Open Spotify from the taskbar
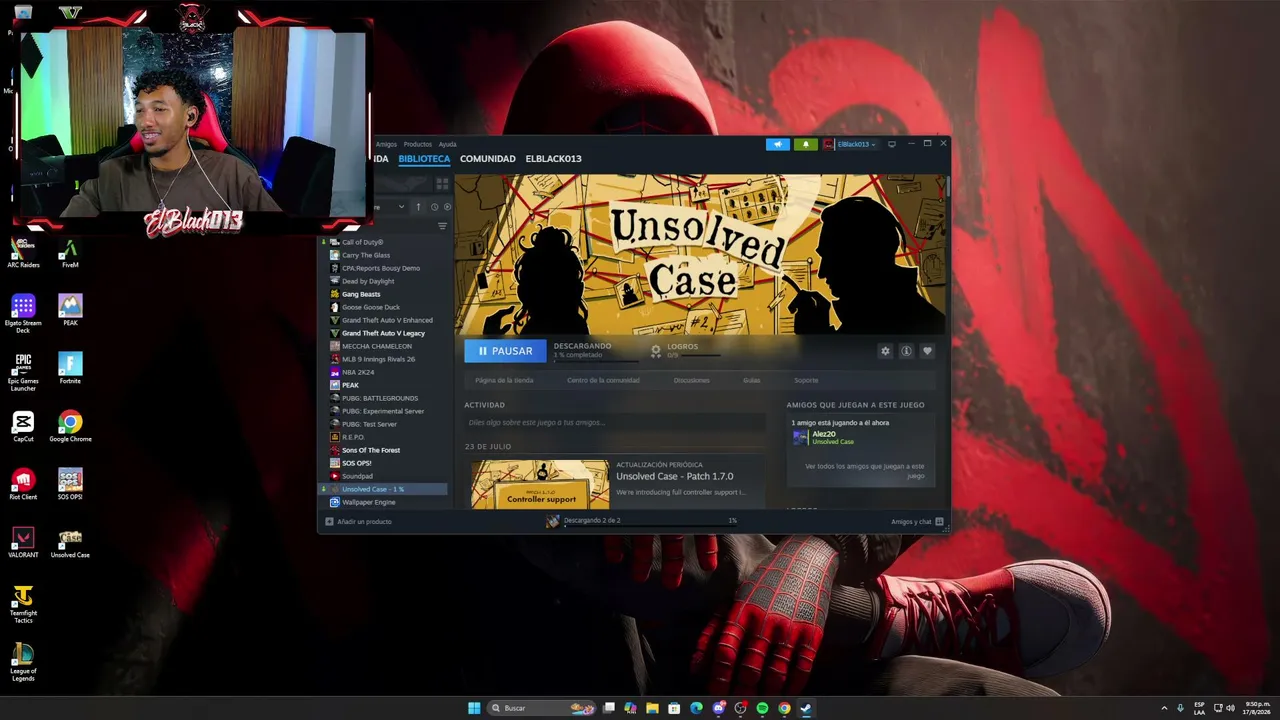This screenshot has width=1280, height=720. pyautogui.click(x=762, y=708)
